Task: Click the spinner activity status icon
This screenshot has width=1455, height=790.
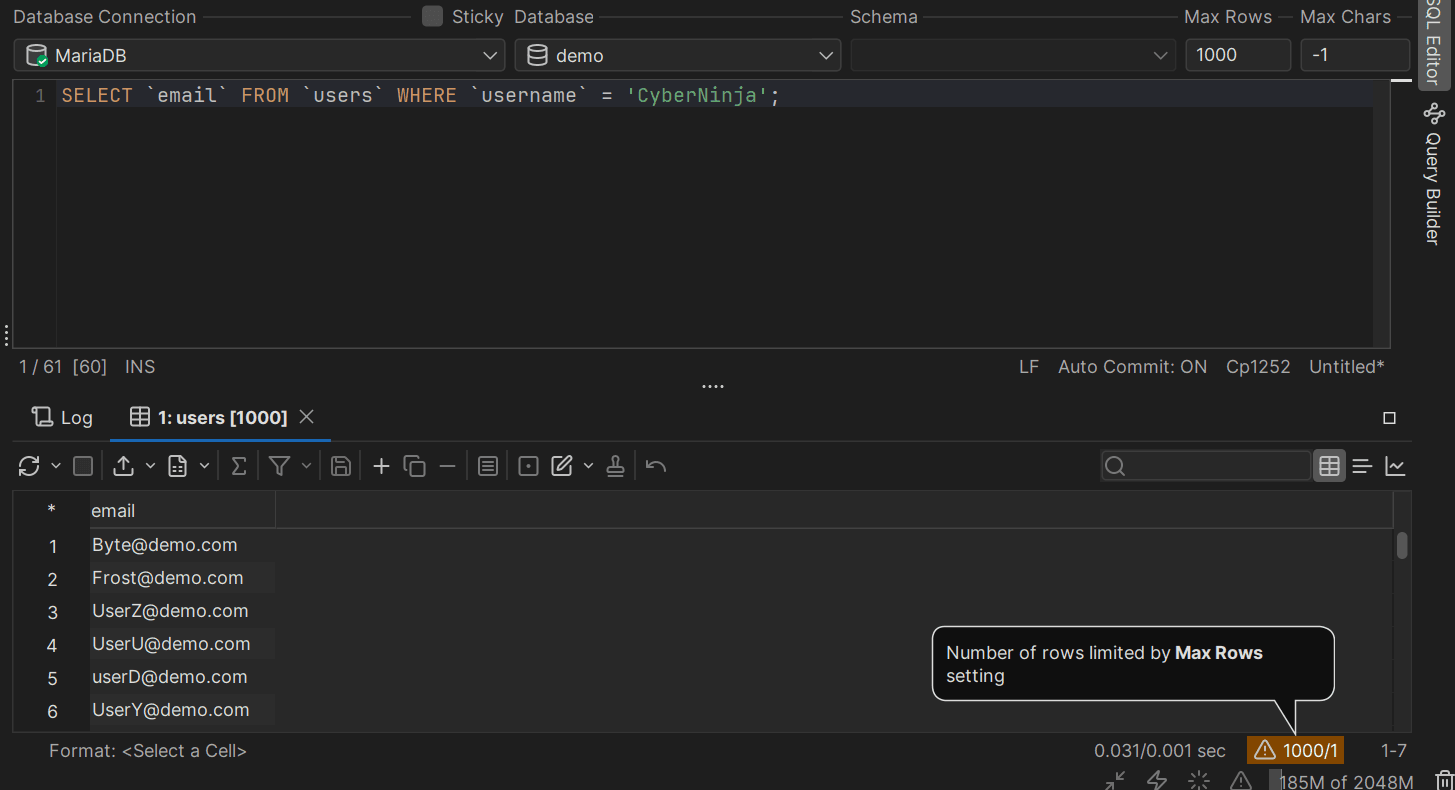Action: point(1199,780)
